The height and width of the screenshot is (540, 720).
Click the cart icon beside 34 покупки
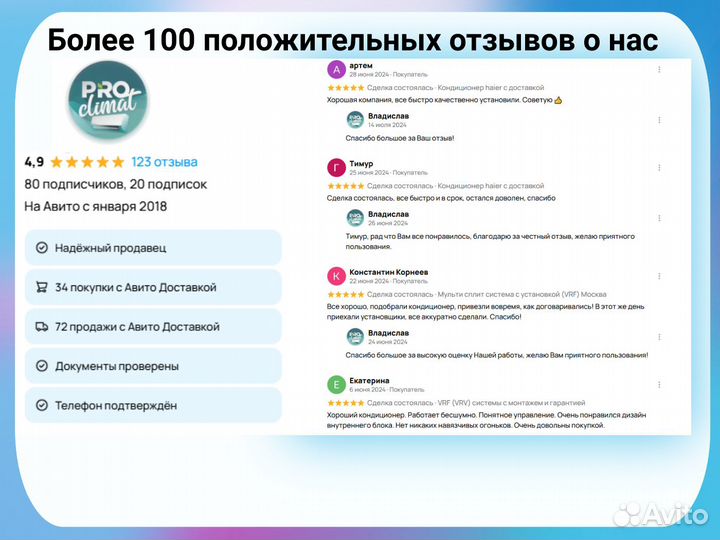(42, 287)
